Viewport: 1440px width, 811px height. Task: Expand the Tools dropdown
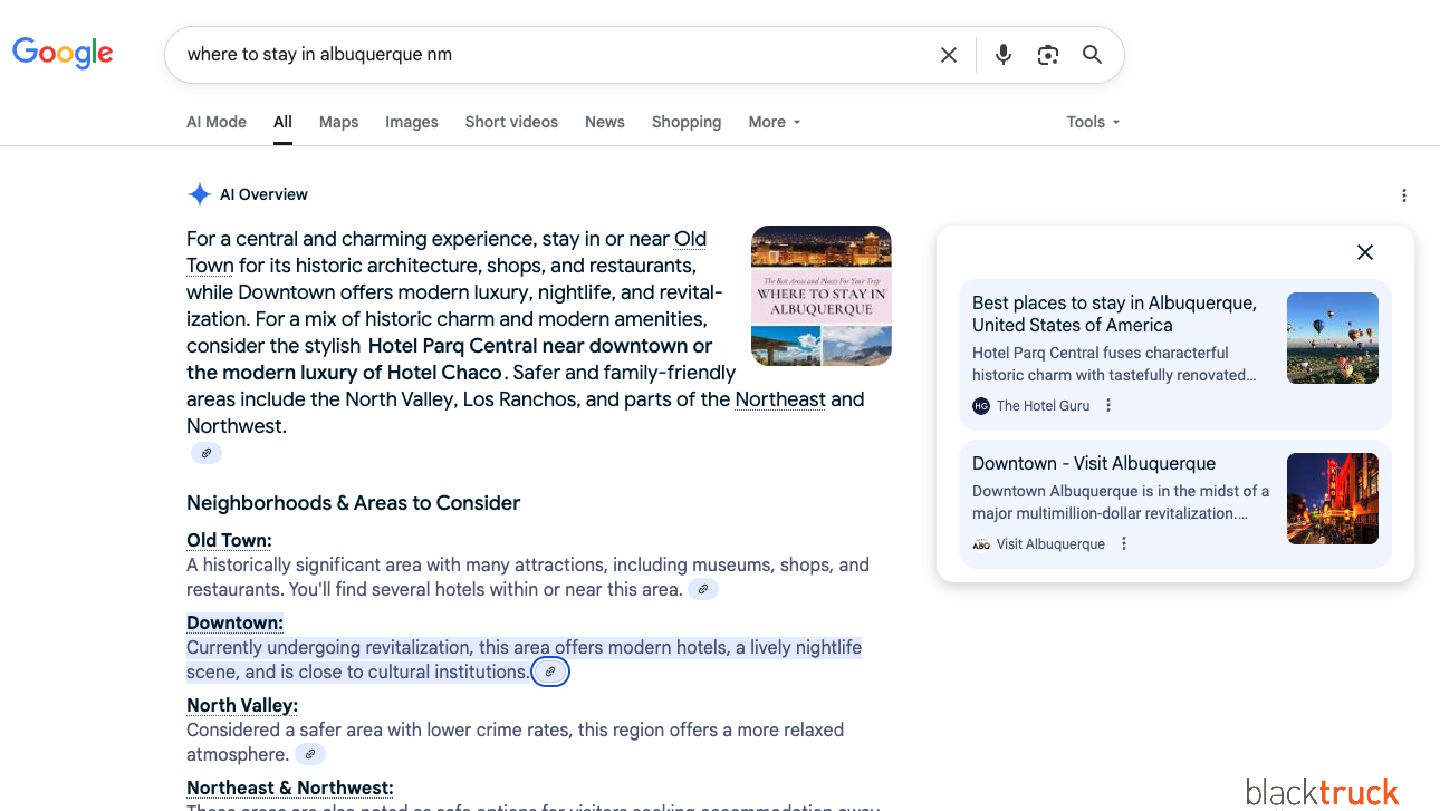tap(1093, 122)
